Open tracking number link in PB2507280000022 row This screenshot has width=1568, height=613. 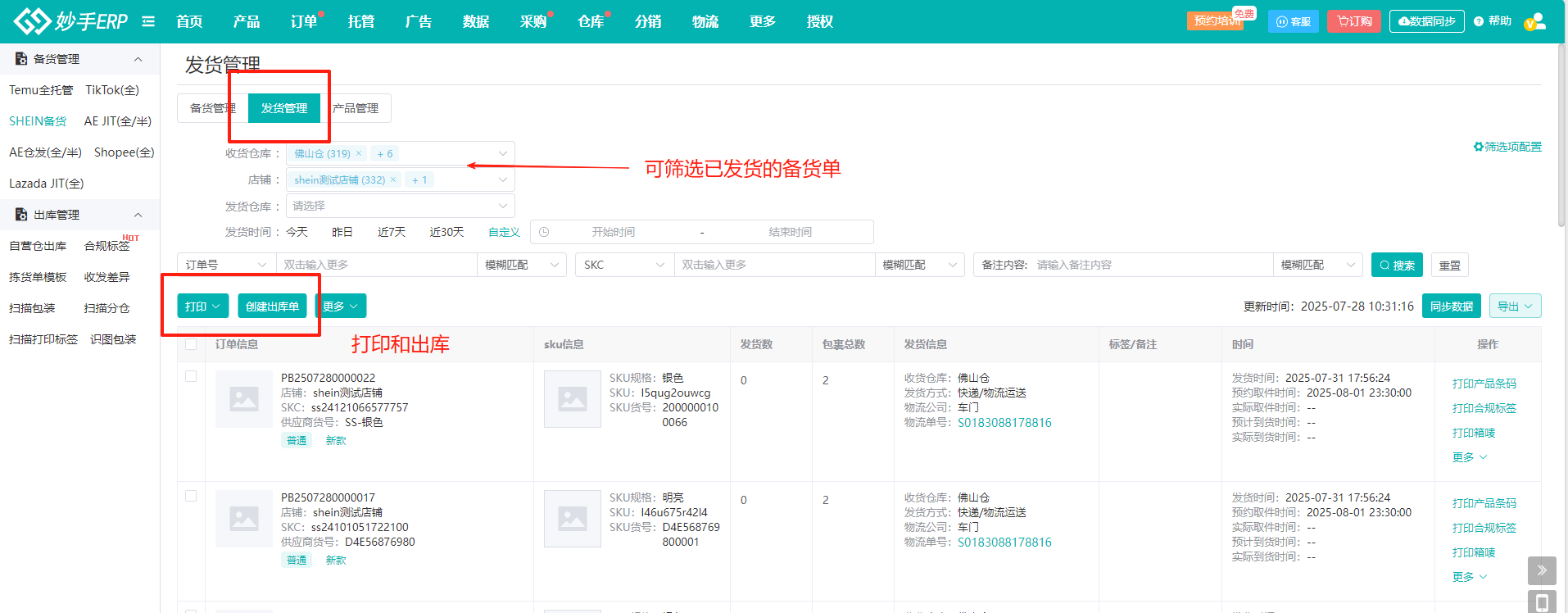pos(1004,422)
